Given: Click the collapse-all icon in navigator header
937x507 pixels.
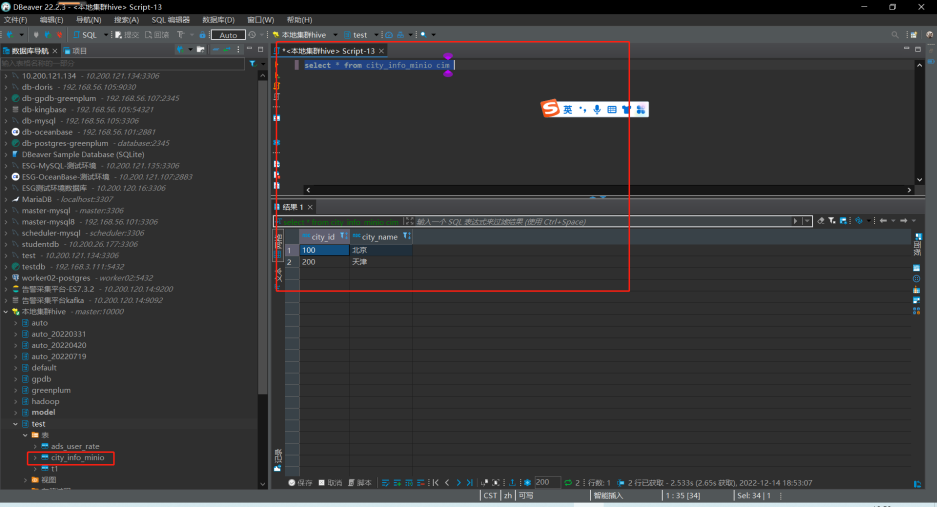Looking at the screenshot, I should (216, 50).
